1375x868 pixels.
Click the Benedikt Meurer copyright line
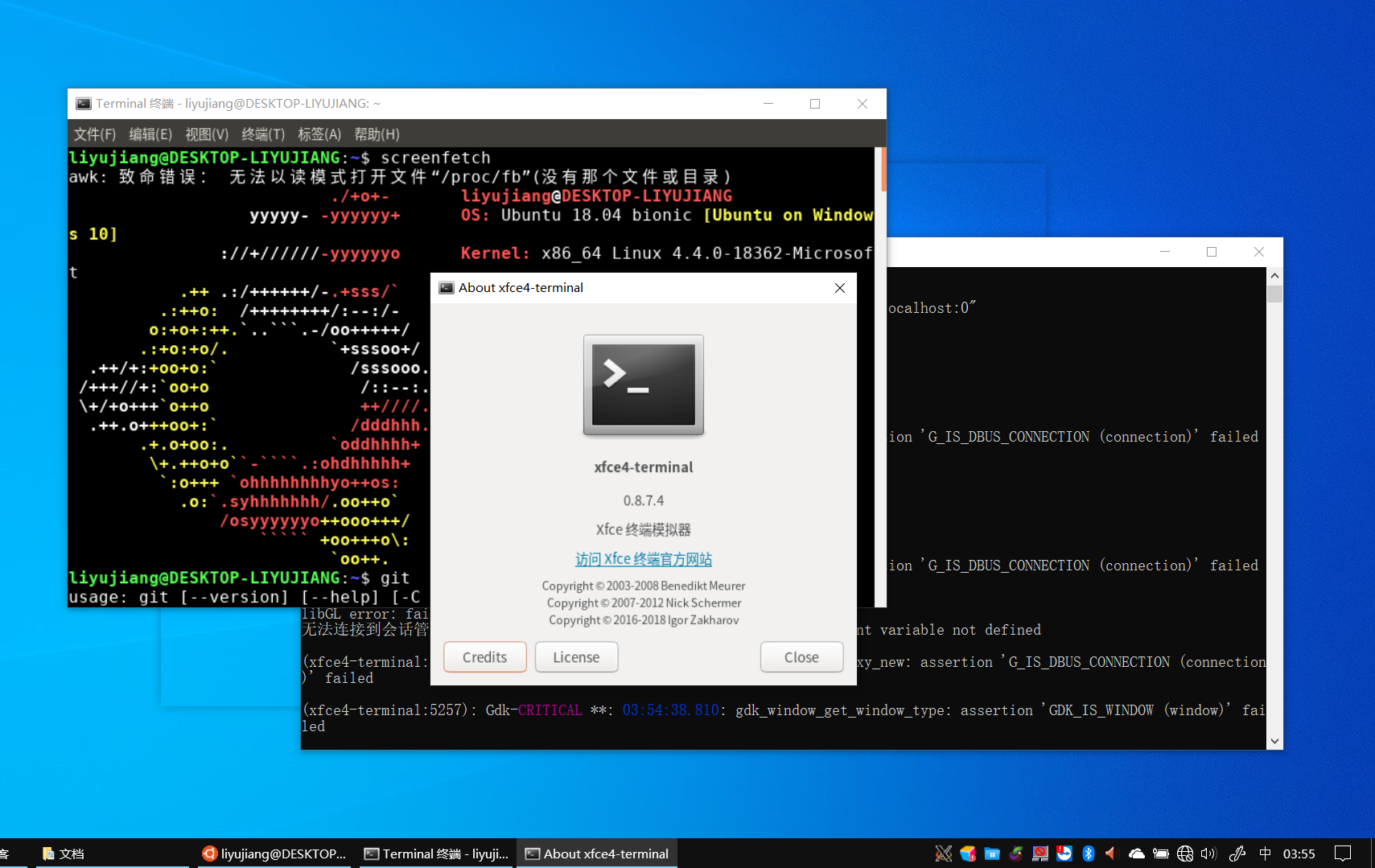(644, 586)
